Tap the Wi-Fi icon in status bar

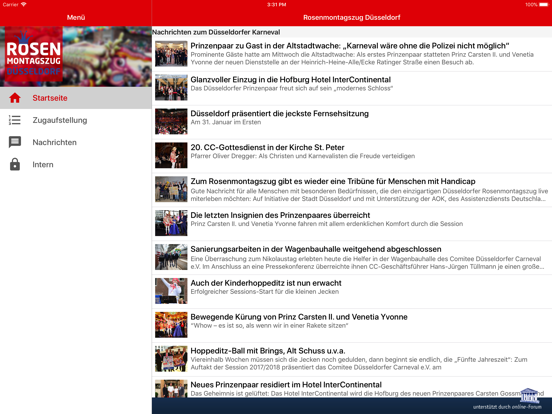(x=24, y=5)
